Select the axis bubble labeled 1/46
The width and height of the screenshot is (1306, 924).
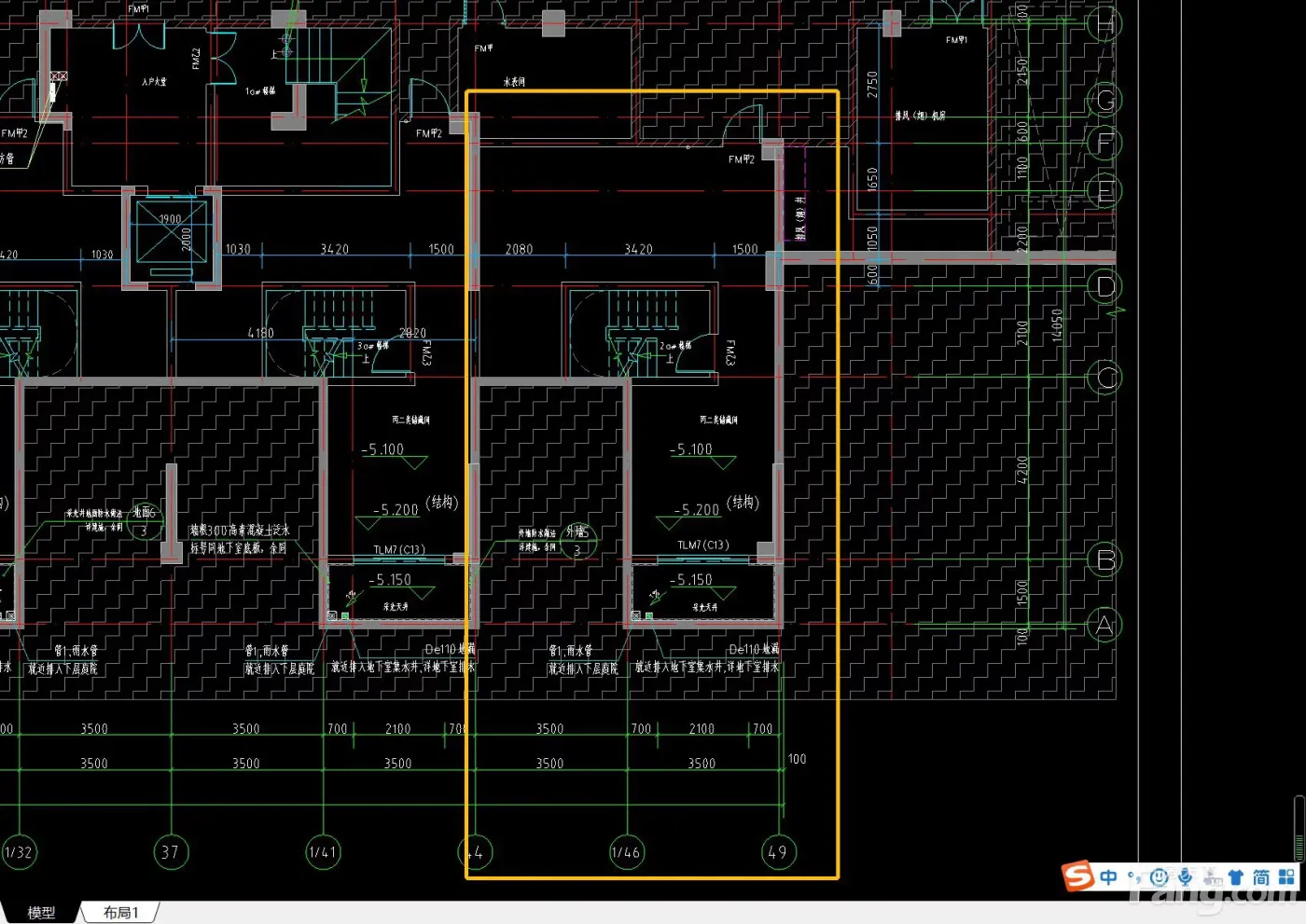tap(626, 852)
